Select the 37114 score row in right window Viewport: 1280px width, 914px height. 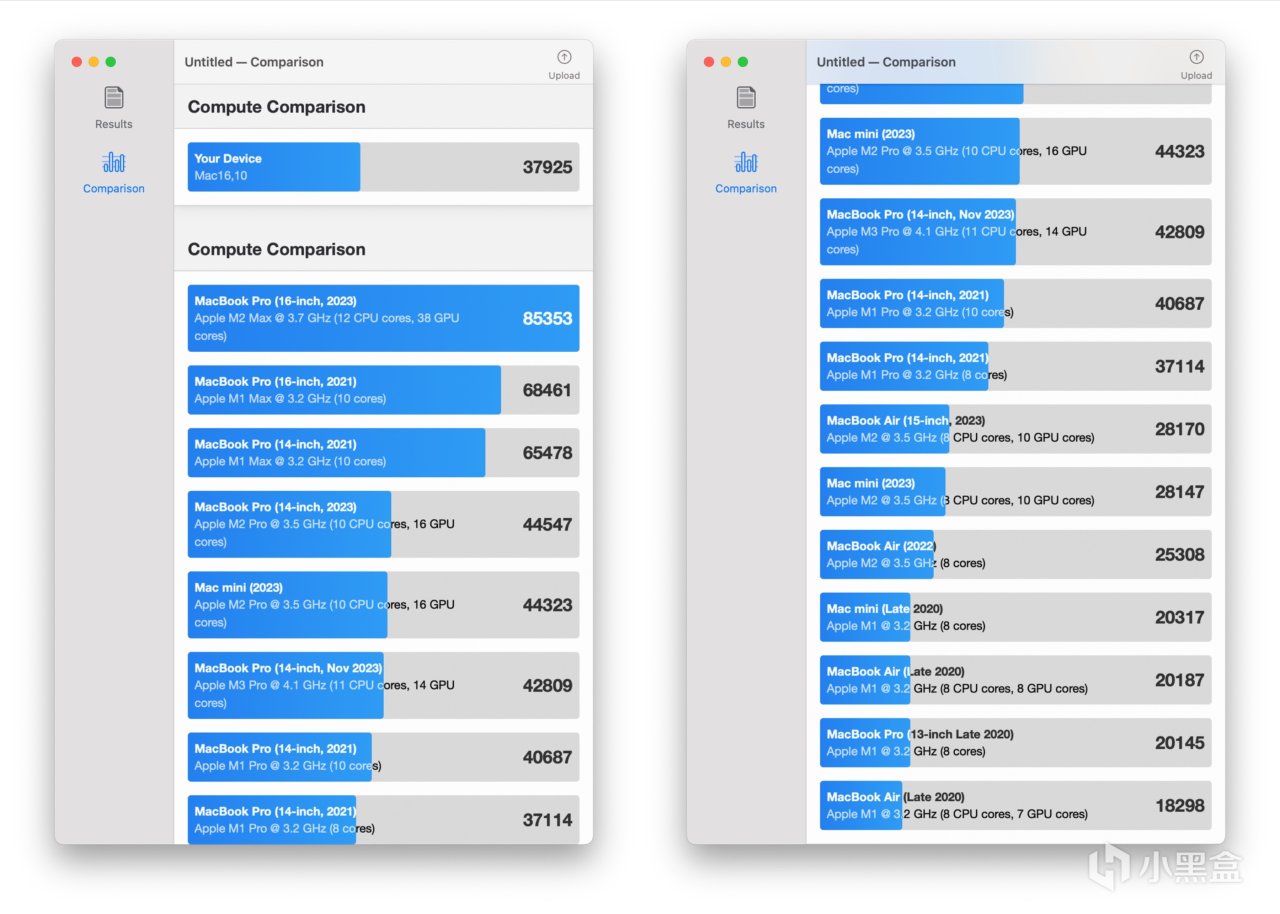click(x=1015, y=366)
